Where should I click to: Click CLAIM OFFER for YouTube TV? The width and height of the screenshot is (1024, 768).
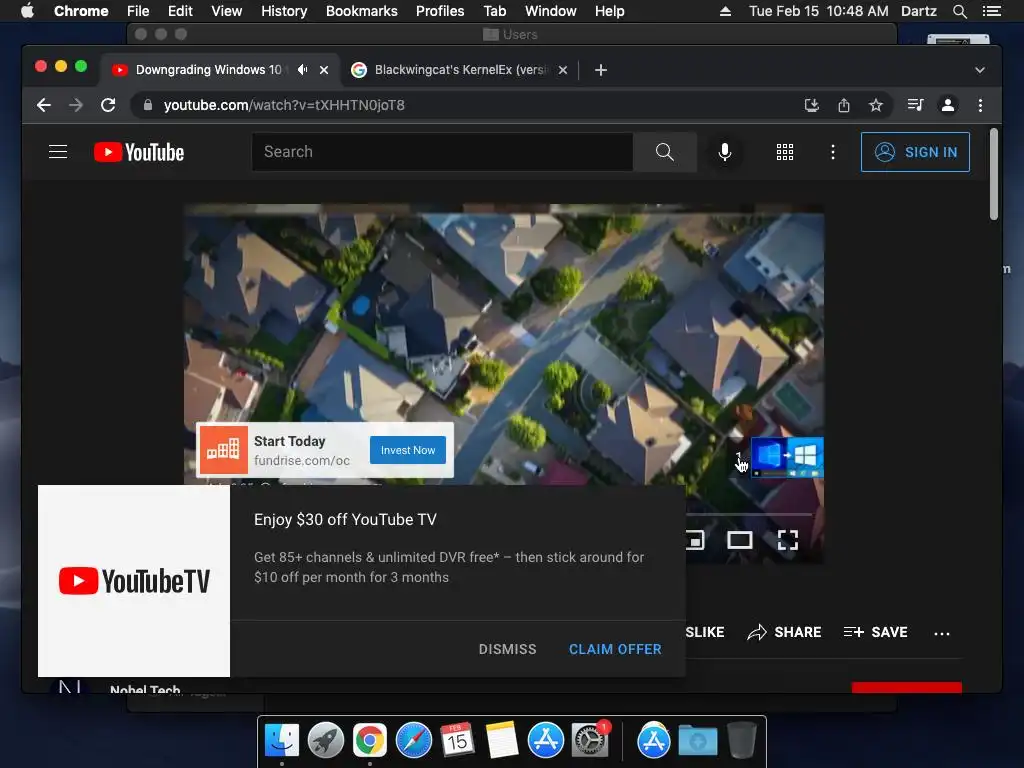coord(615,649)
